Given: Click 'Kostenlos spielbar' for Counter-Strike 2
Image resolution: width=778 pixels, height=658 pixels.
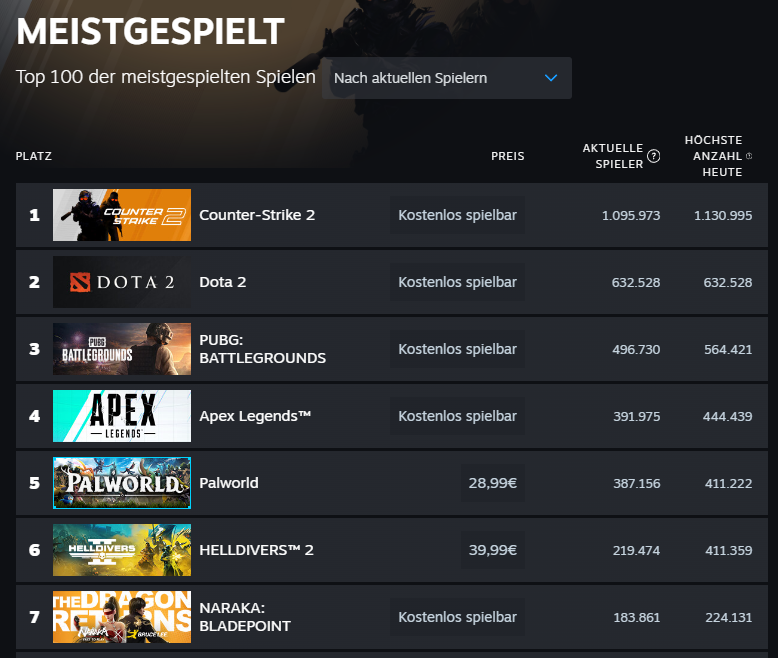Looking at the screenshot, I should click(457, 215).
